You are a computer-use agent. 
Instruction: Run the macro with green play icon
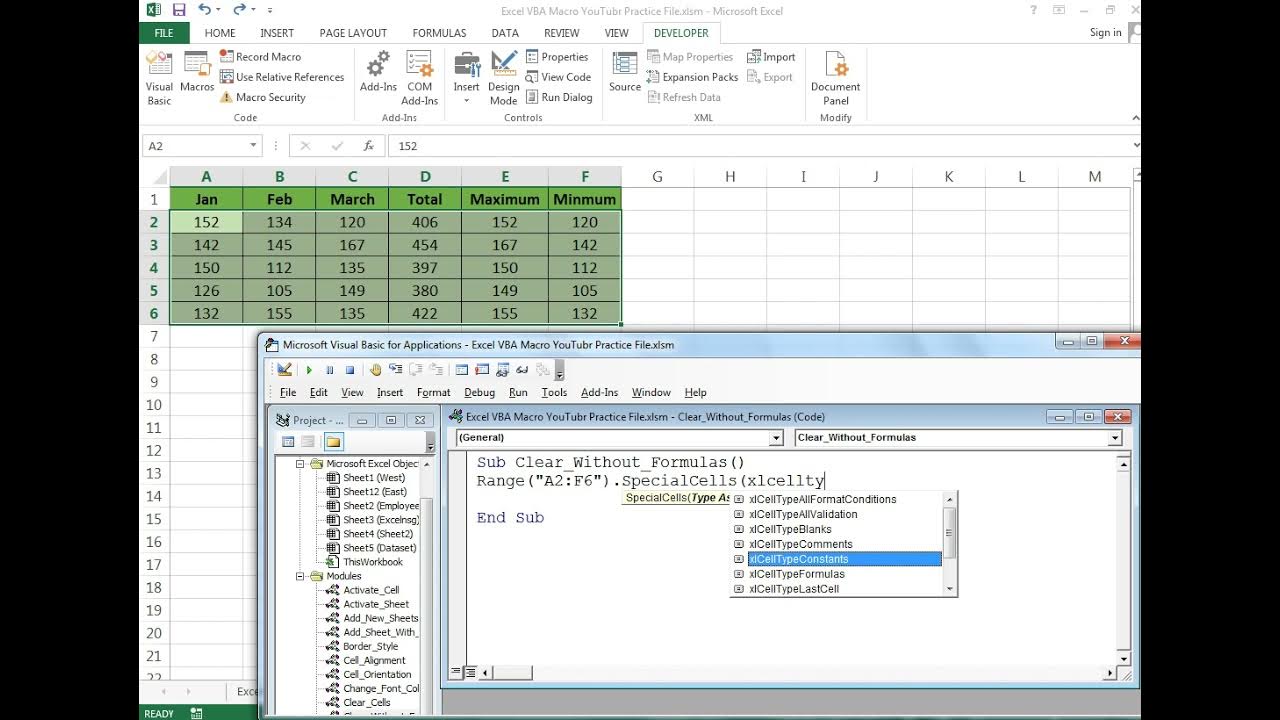click(309, 370)
